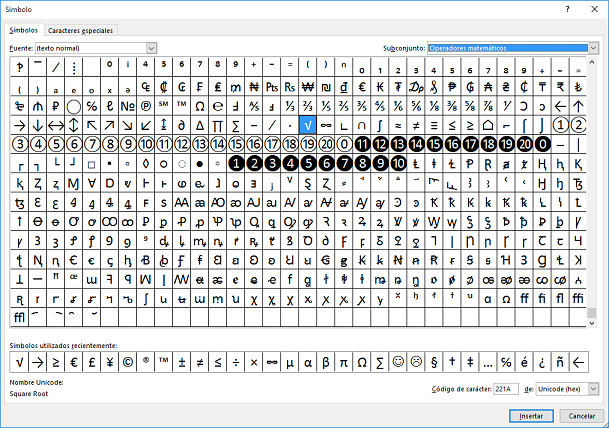Image resolution: width=609 pixels, height=428 pixels.
Task: Select recently used pi π symbol
Action: click(344, 362)
